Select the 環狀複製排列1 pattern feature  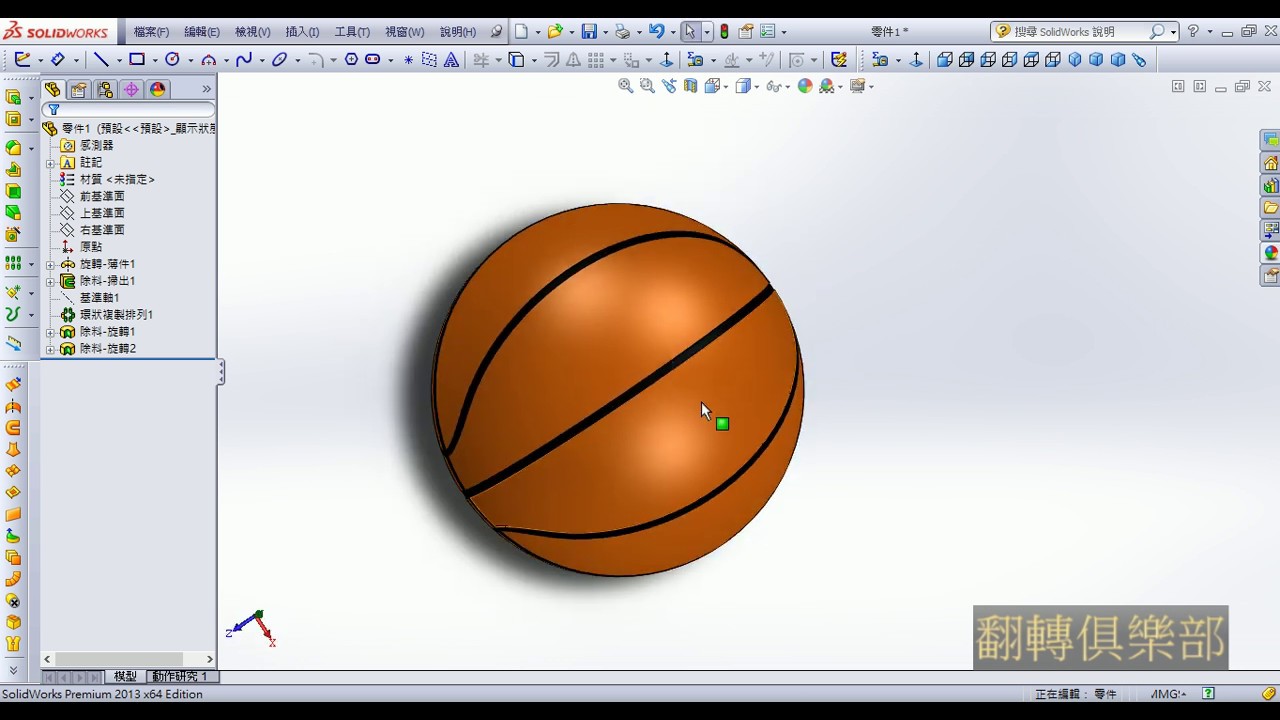pyautogui.click(x=116, y=315)
